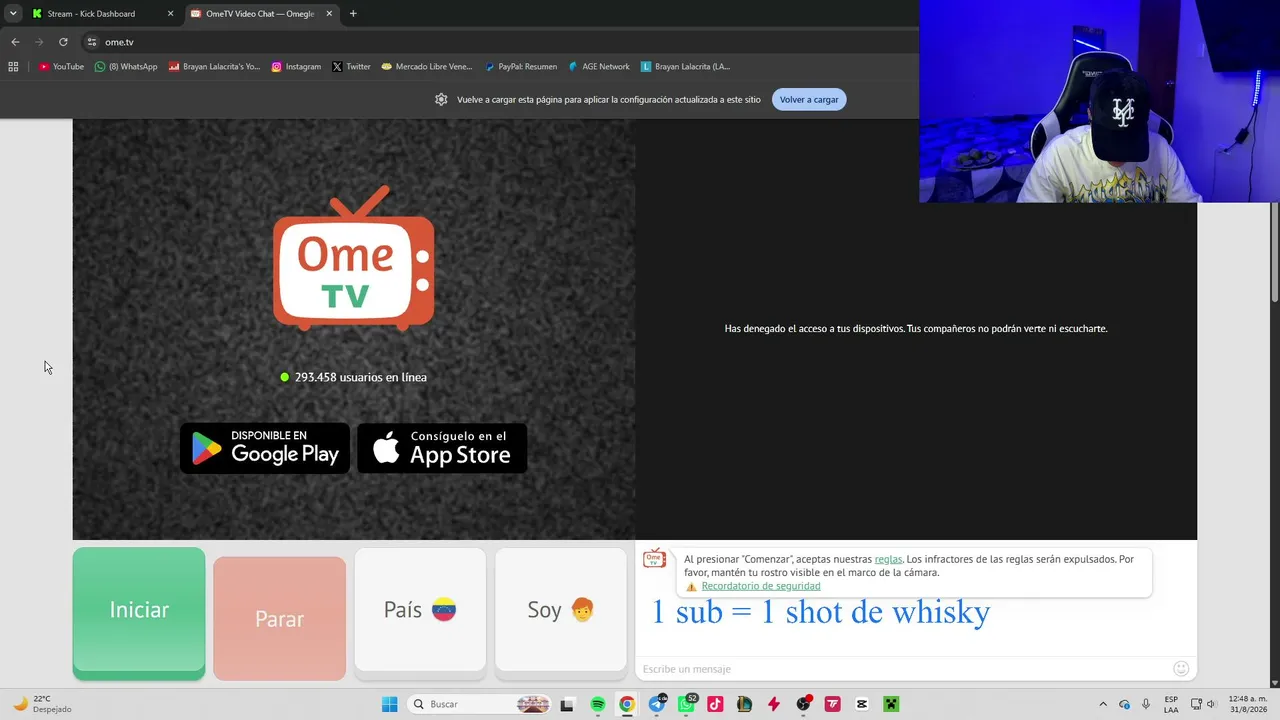Open the Chrome apps grid shortcut
Screen dimensions: 1280x720
click(13, 67)
